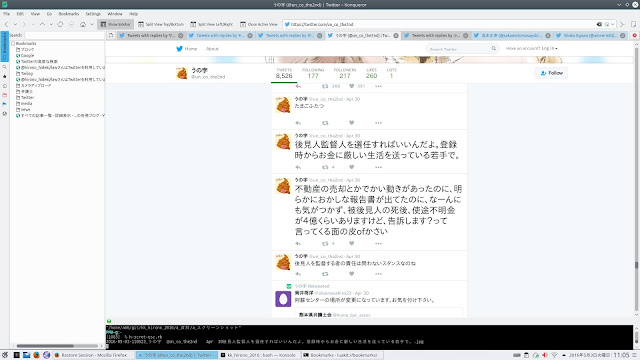Reload the page with Reload icon
Image resolution: width=640 pixels, height=360 pixels.
60,24
